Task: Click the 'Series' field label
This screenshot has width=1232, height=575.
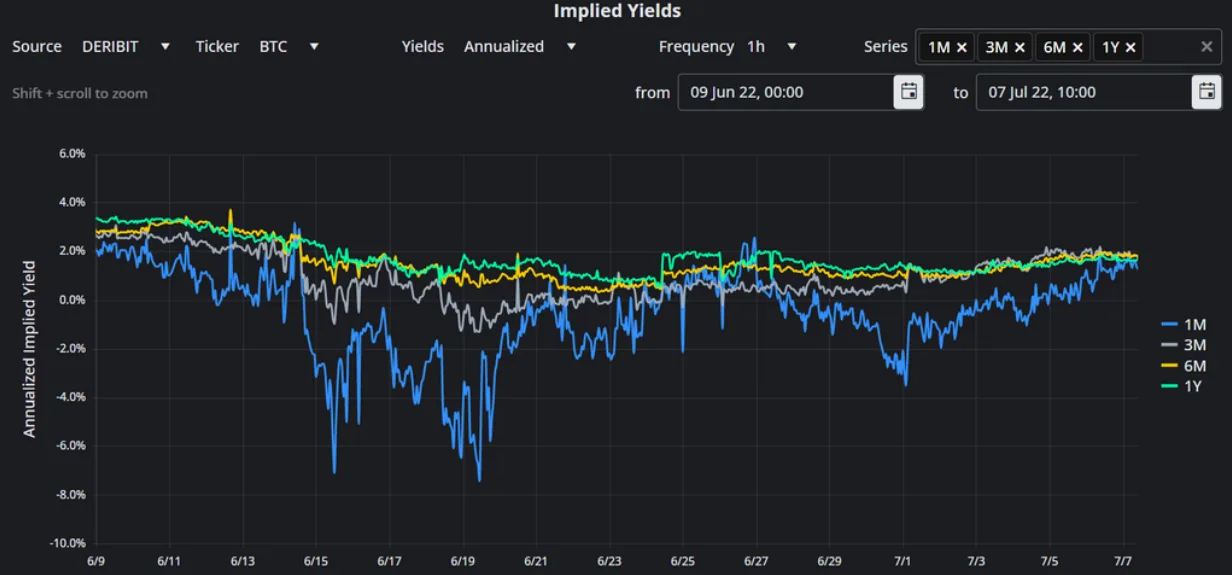Action: click(886, 46)
